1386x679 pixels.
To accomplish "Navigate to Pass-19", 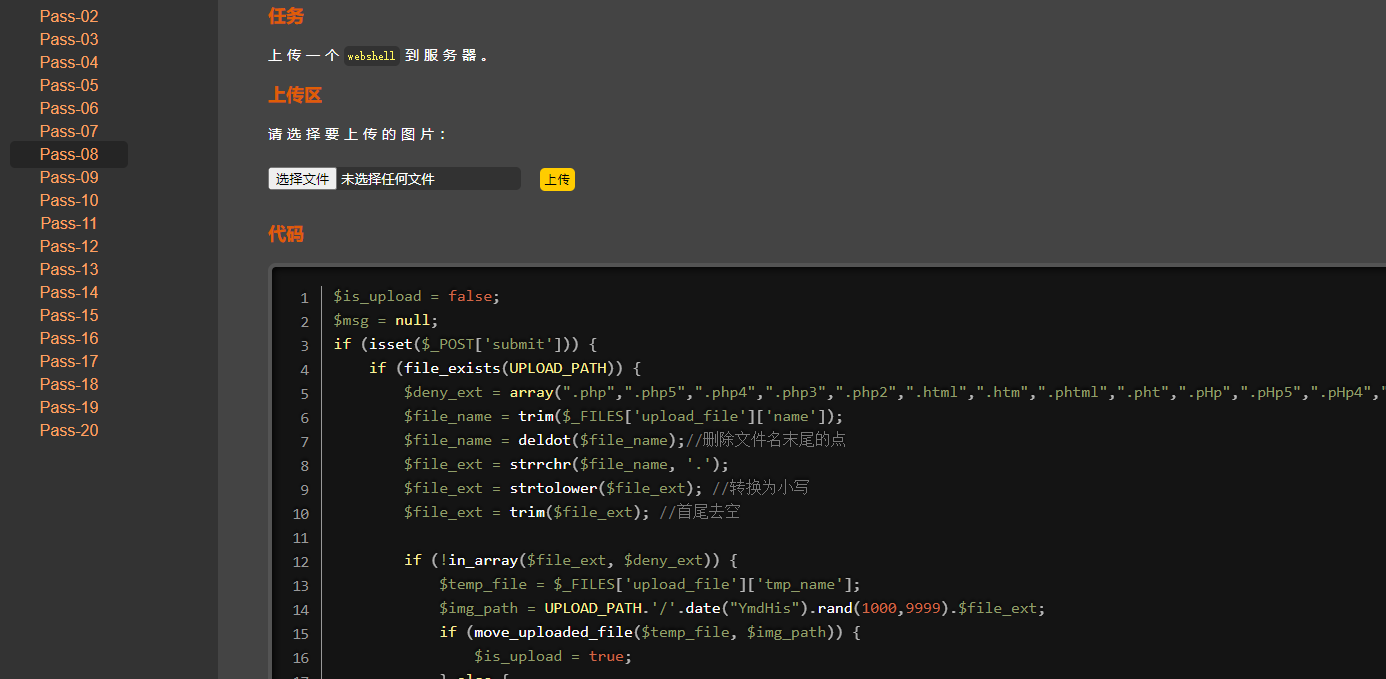I will coord(69,407).
